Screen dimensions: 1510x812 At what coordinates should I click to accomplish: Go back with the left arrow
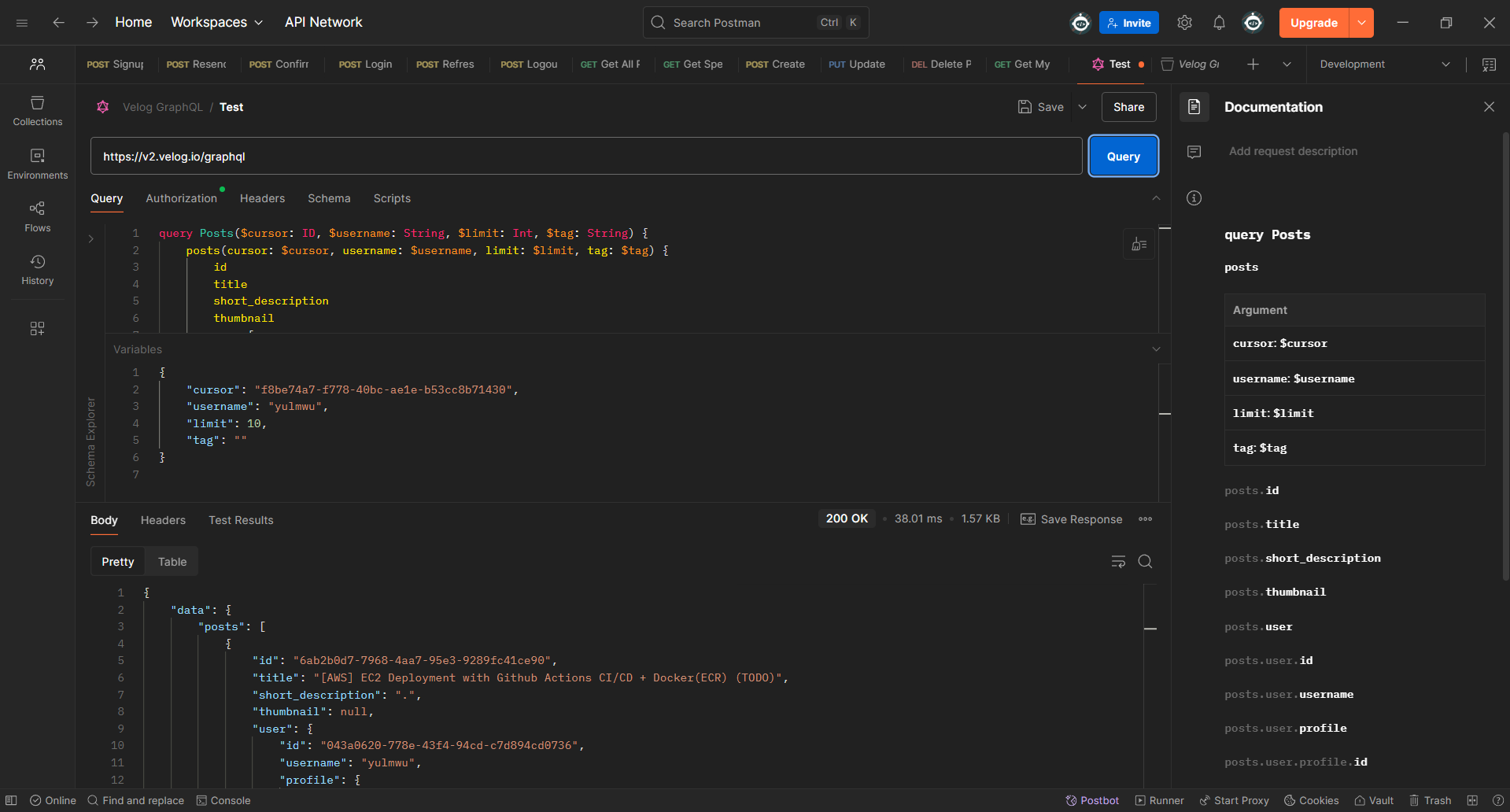click(x=58, y=23)
